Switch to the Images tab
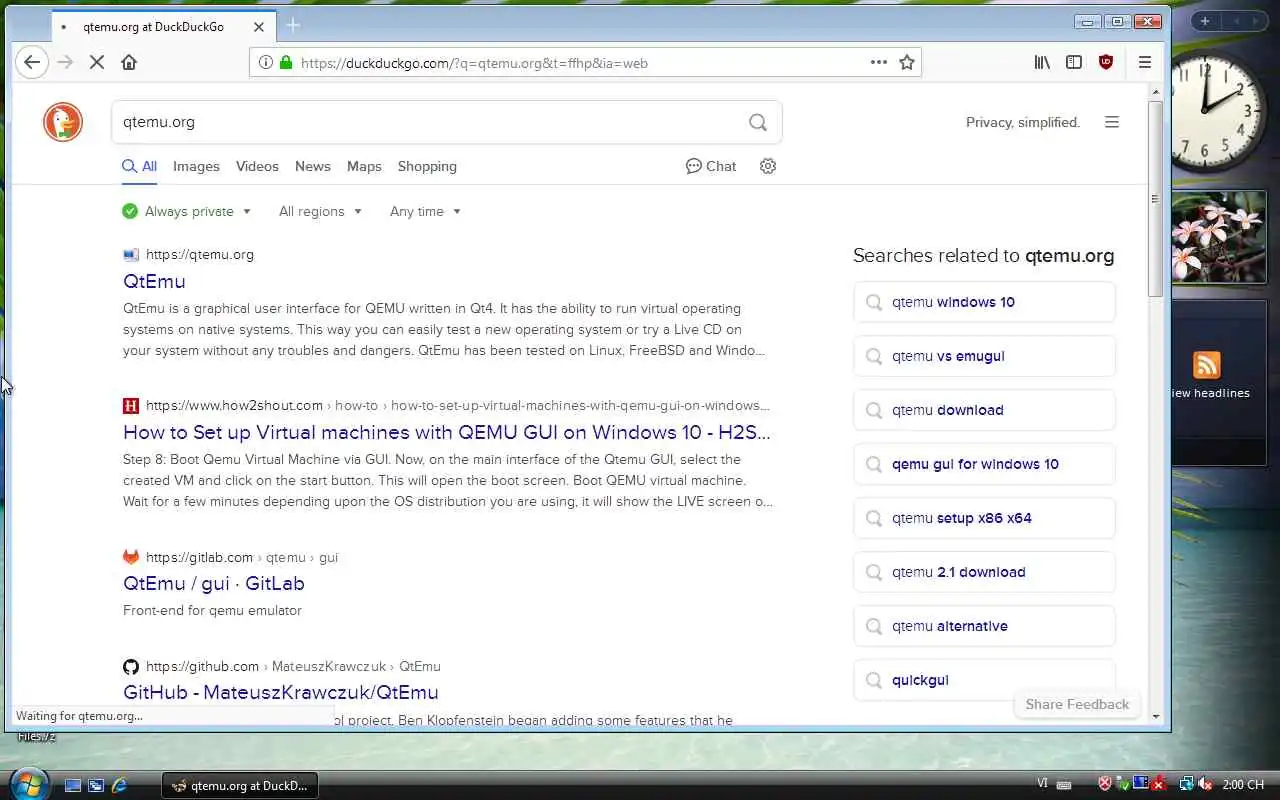This screenshot has width=1280, height=800. point(196,166)
